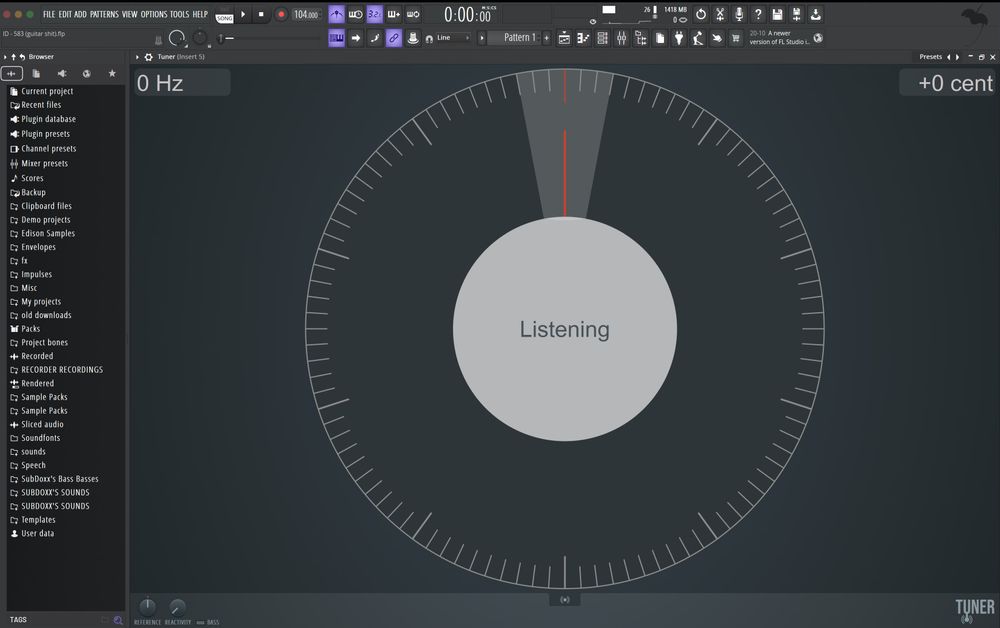Click the microphone recording icon
Screen dimensions: 1000x628
(x=739, y=14)
